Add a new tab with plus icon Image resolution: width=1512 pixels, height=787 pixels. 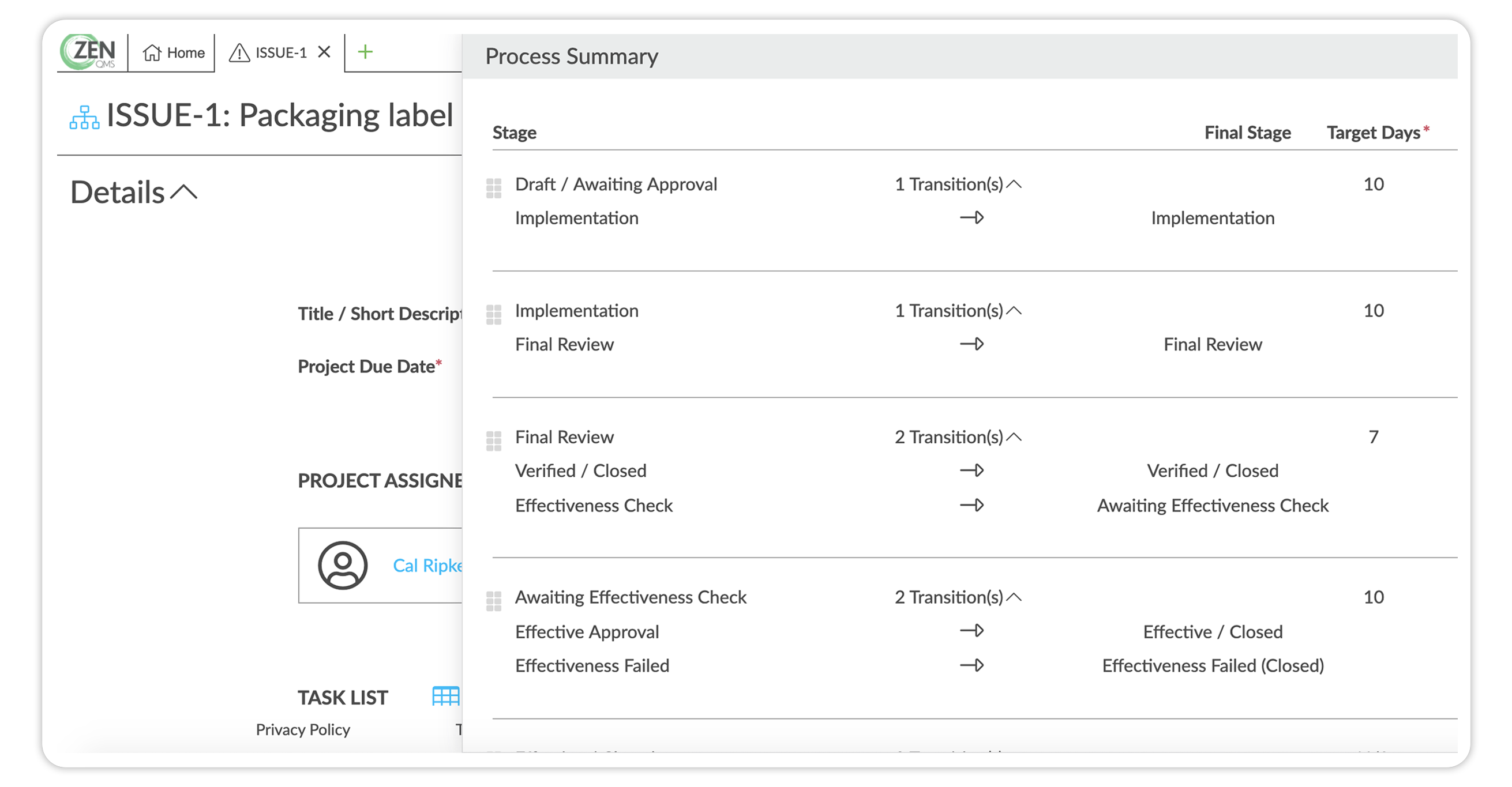pos(365,52)
